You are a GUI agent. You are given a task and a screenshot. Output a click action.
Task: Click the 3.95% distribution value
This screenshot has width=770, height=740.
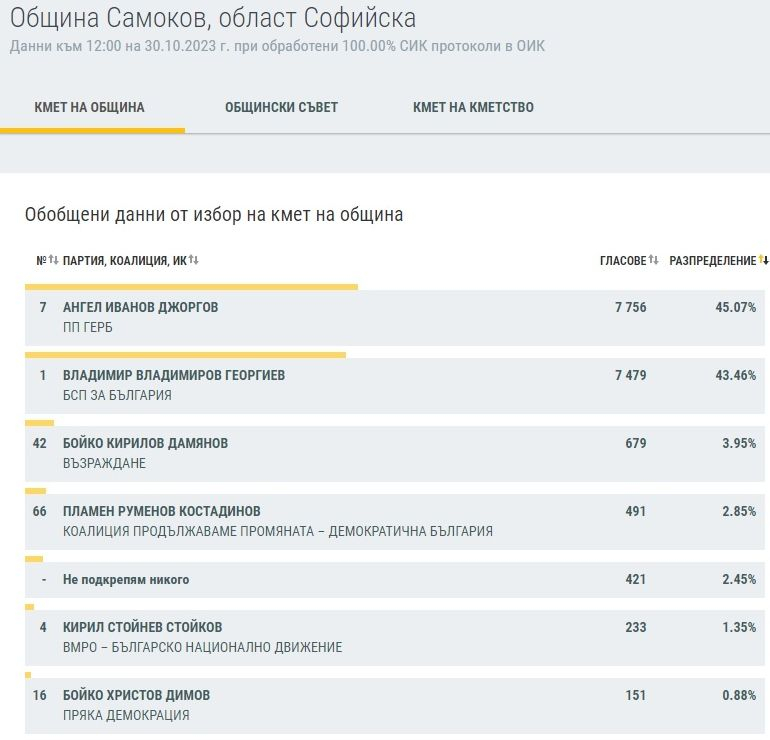click(739, 443)
